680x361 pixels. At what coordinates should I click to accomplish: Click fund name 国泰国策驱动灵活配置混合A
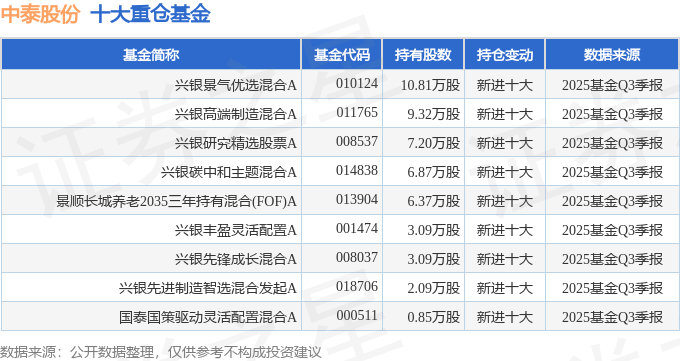tap(208, 317)
